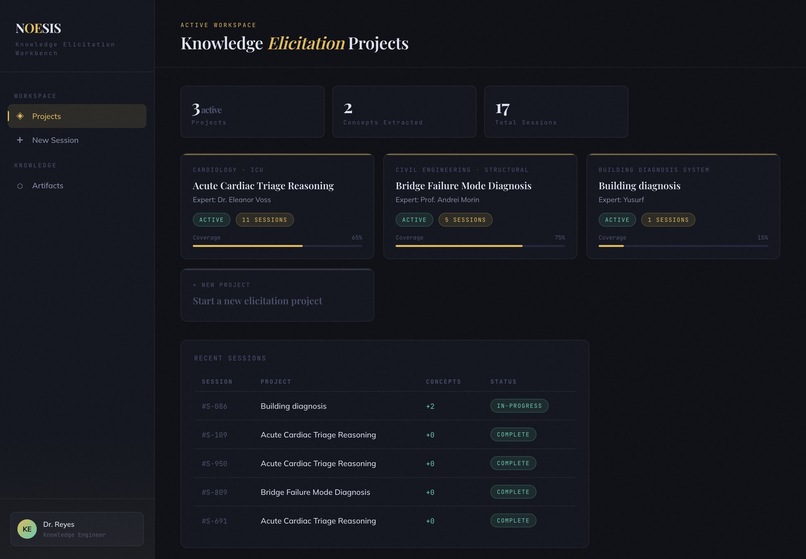Image resolution: width=806 pixels, height=559 pixels.
Task: Start a new elicitation project
Action: [277, 295]
